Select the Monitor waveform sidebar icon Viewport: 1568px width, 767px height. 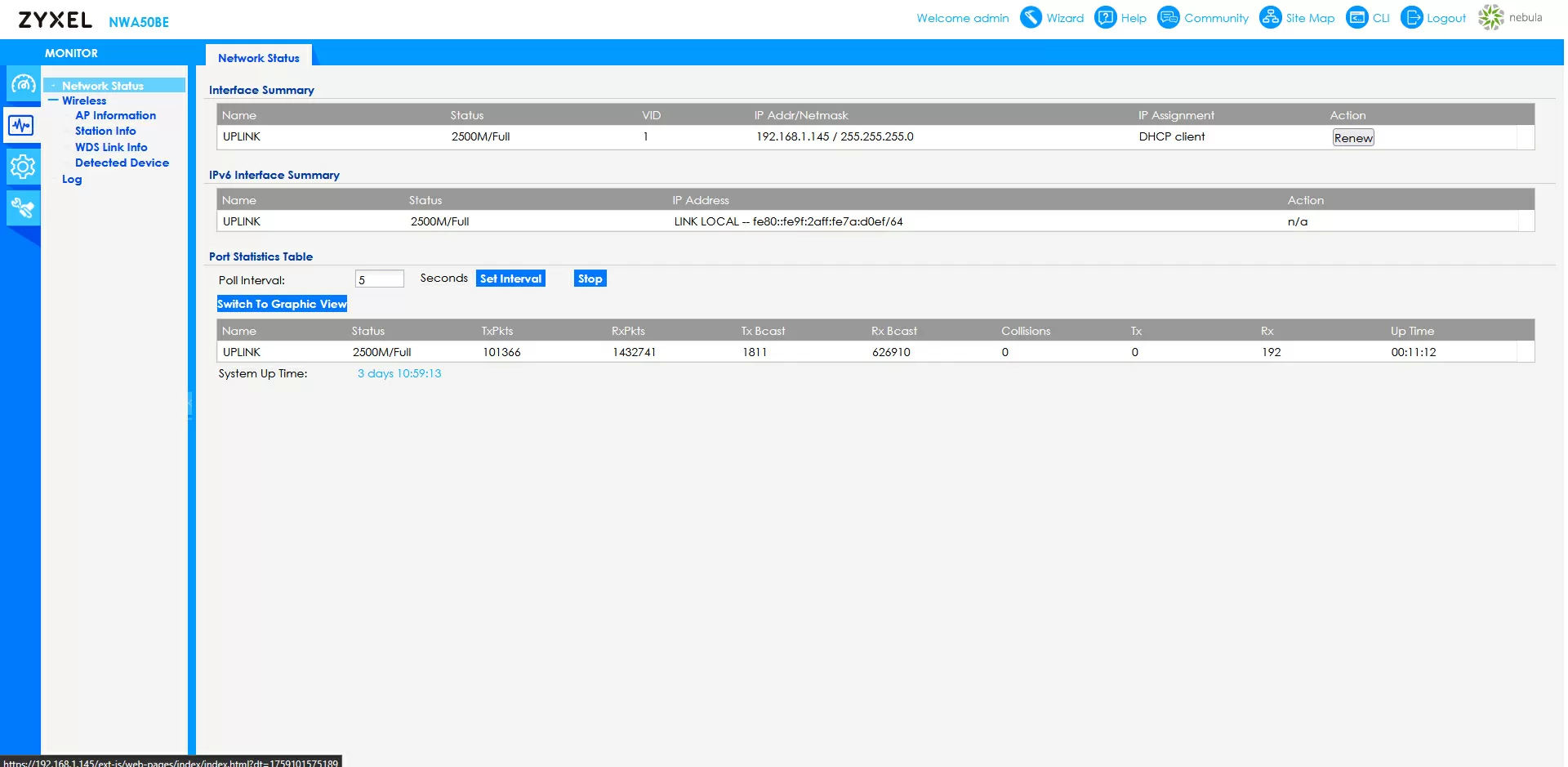pyautogui.click(x=21, y=126)
